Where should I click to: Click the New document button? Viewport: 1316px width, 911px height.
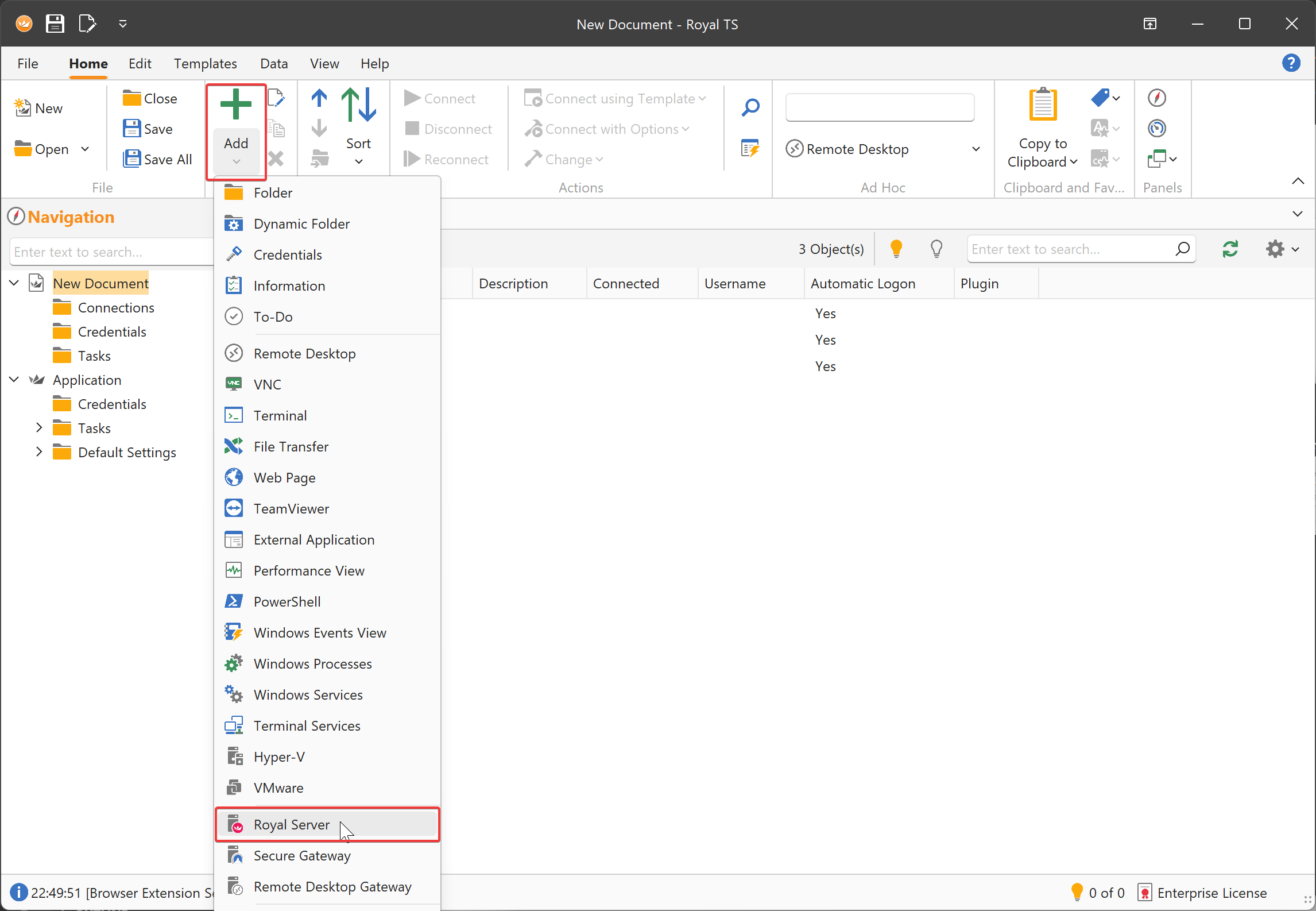[38, 108]
